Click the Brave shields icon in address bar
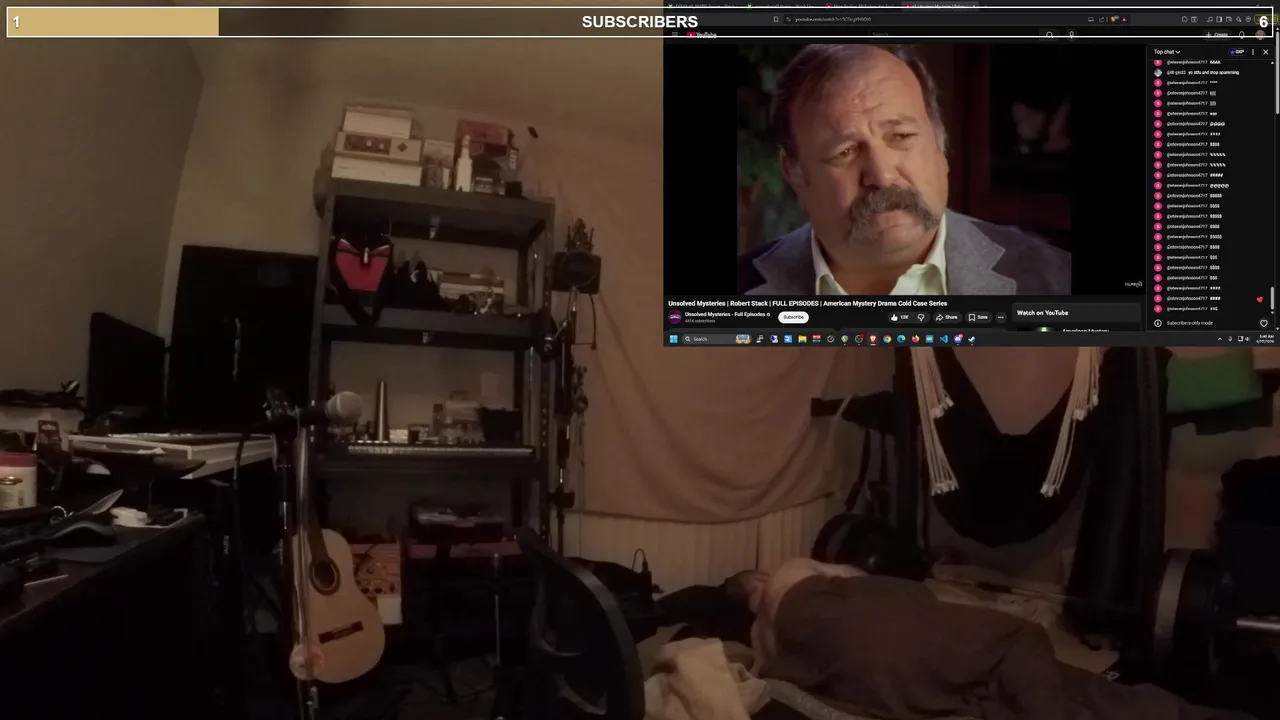Image resolution: width=1280 pixels, height=720 pixels. click(1114, 19)
